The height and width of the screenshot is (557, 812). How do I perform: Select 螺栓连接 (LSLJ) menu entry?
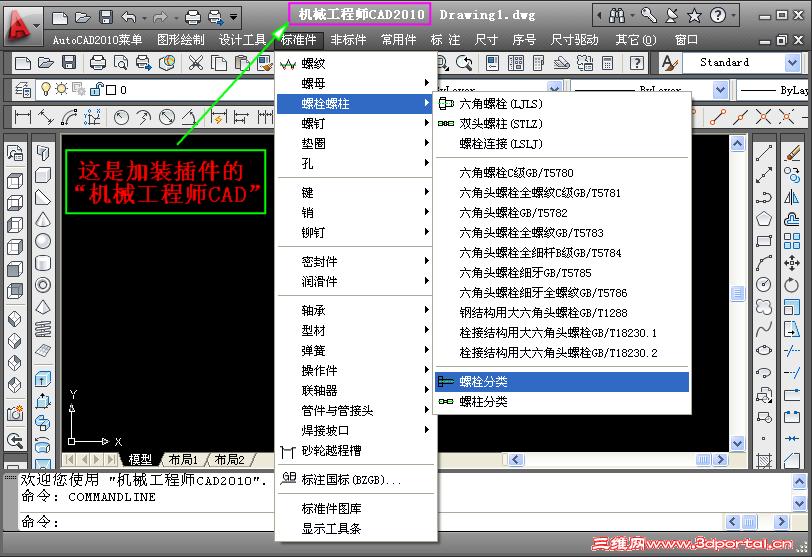562,144
